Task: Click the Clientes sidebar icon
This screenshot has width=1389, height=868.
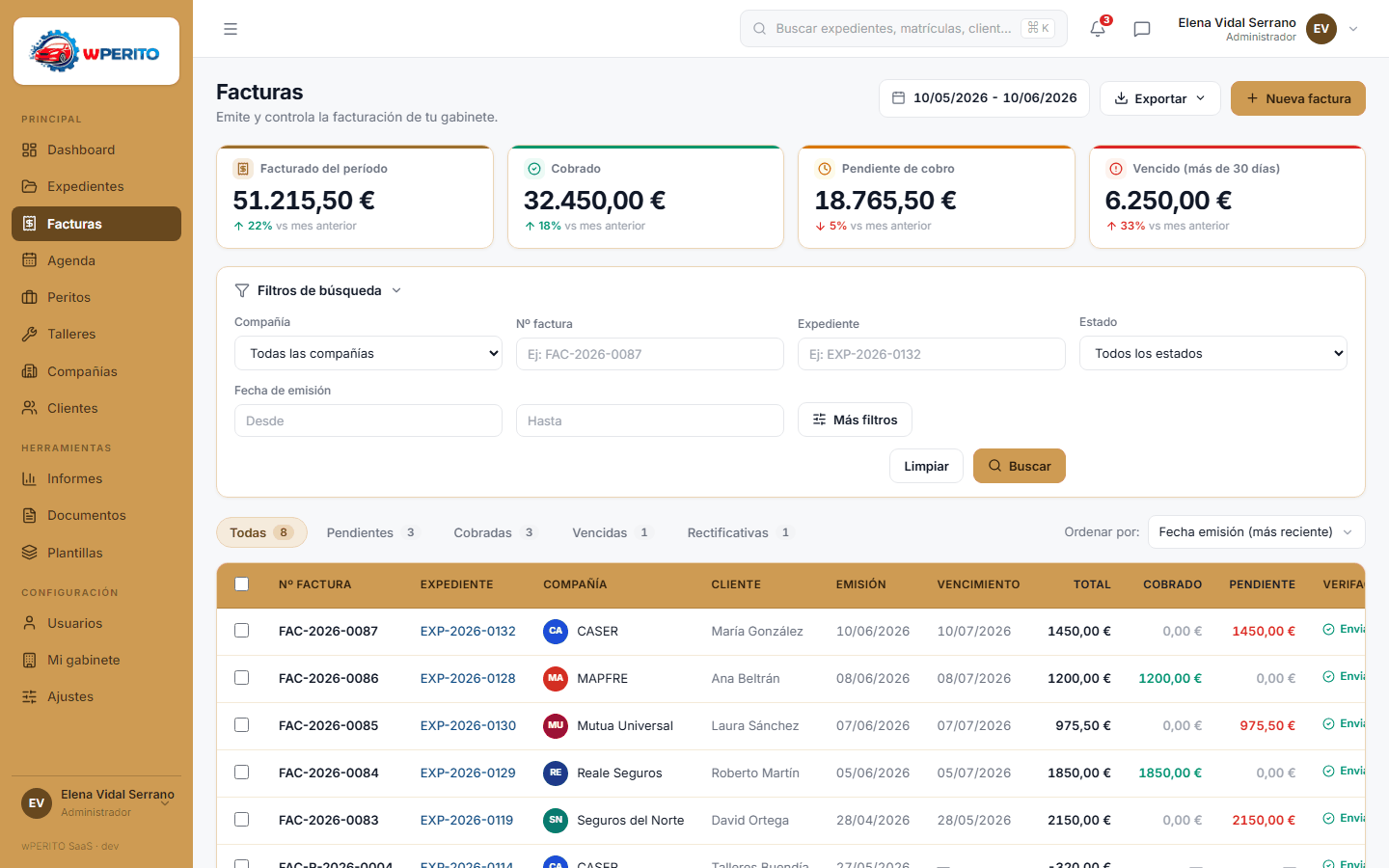Action: (30, 408)
